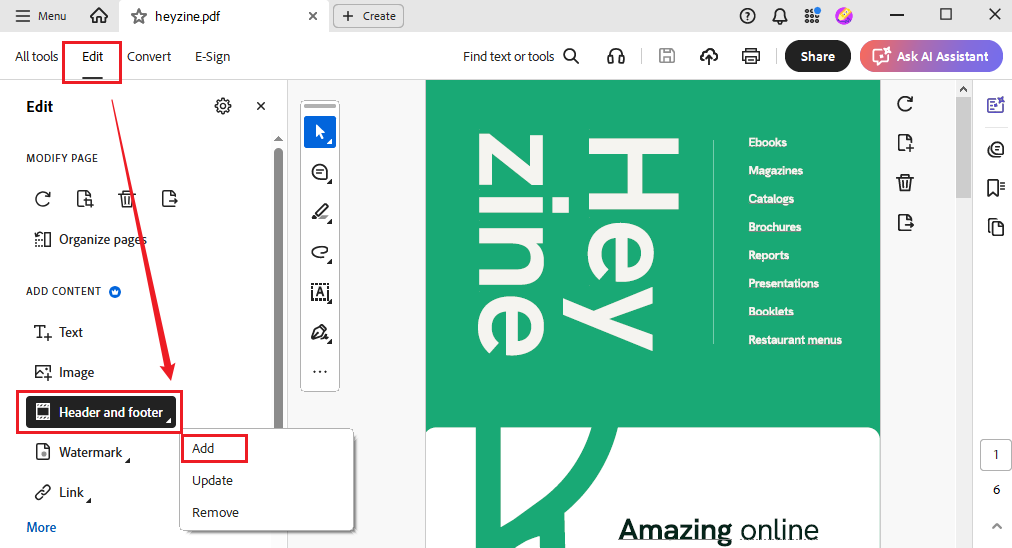Click Ebooks text in document
Screen dimensions: 1012x548
[767, 142]
